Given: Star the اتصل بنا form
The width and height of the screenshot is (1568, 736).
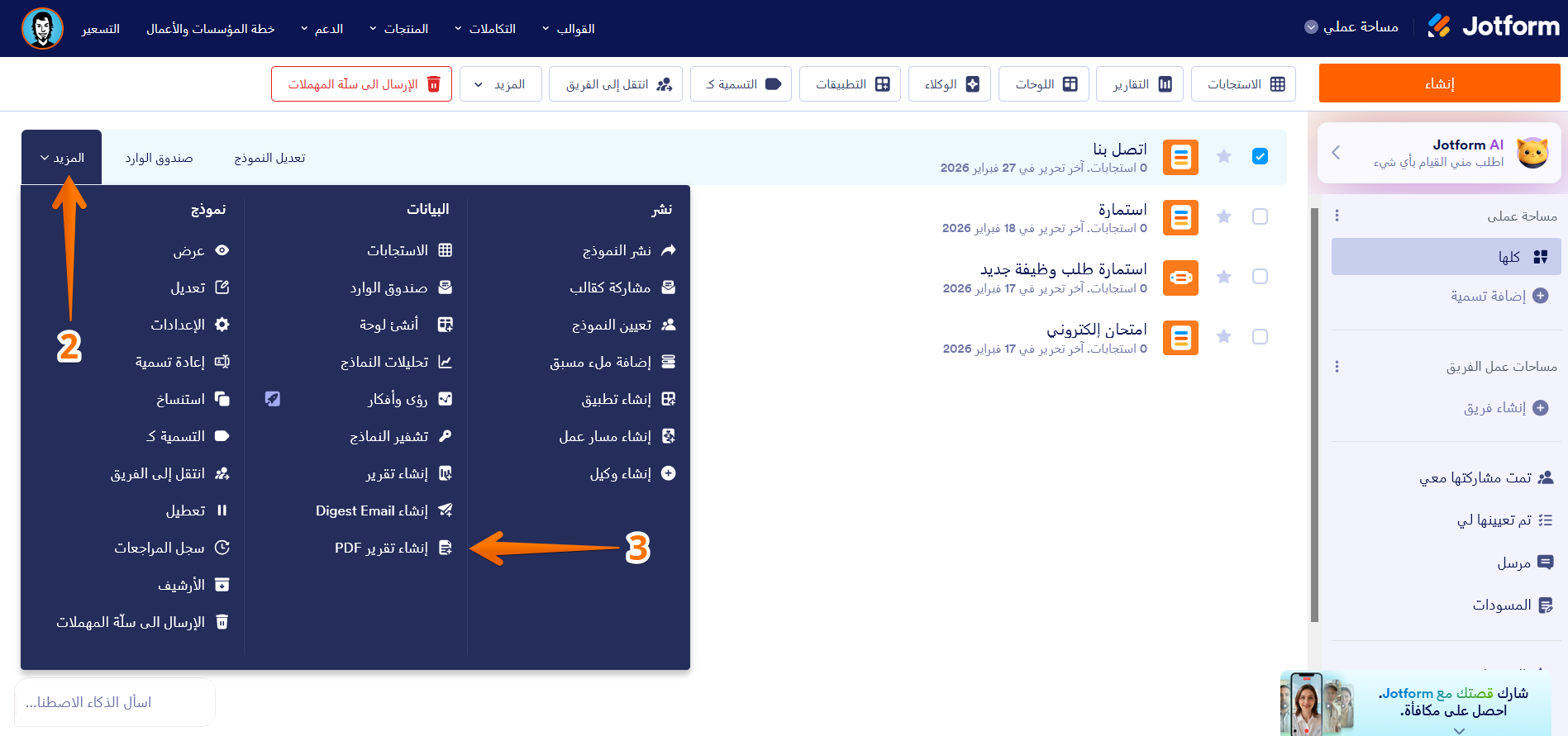Looking at the screenshot, I should click(1224, 156).
